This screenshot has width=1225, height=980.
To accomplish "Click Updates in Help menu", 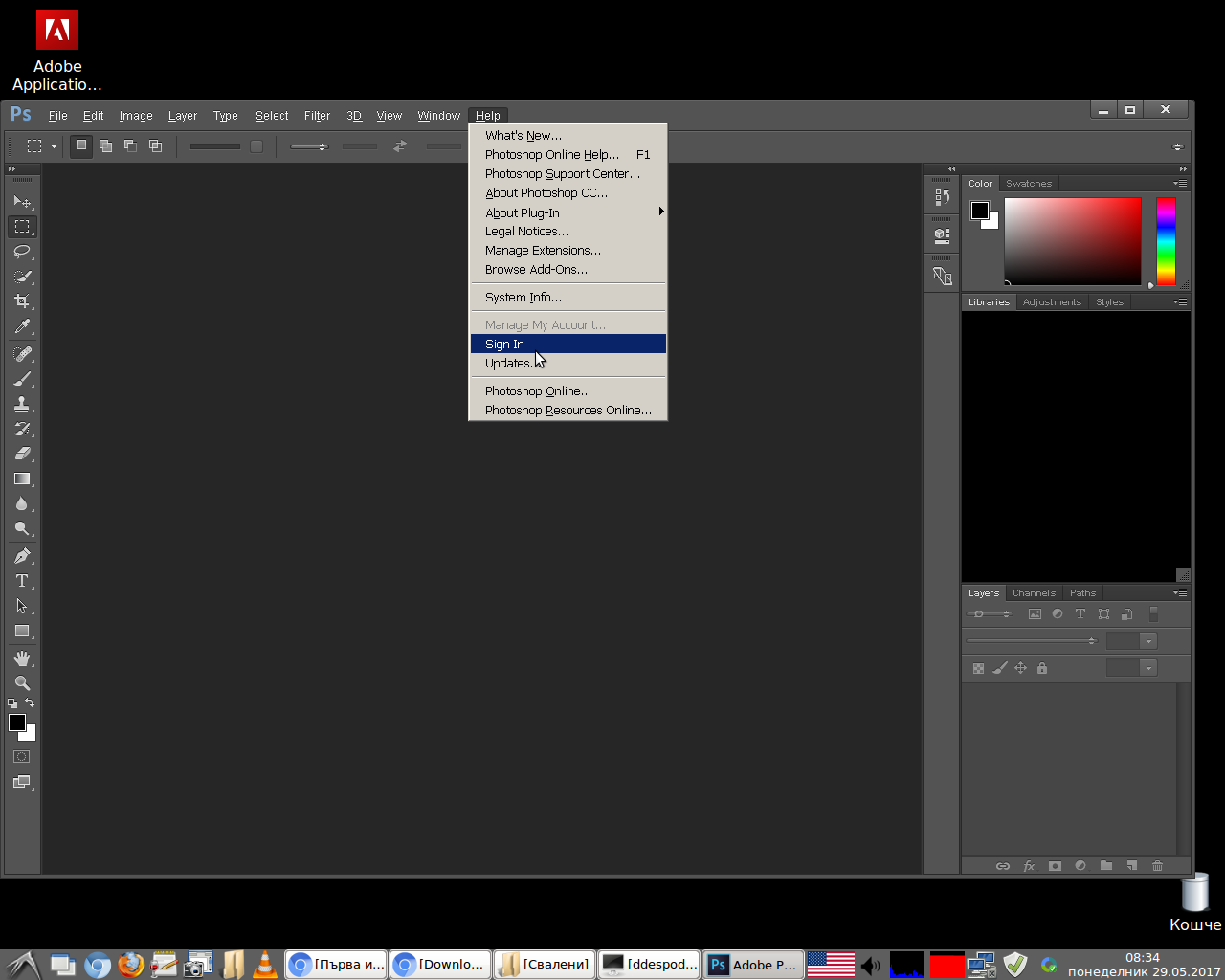I will pos(568,363).
